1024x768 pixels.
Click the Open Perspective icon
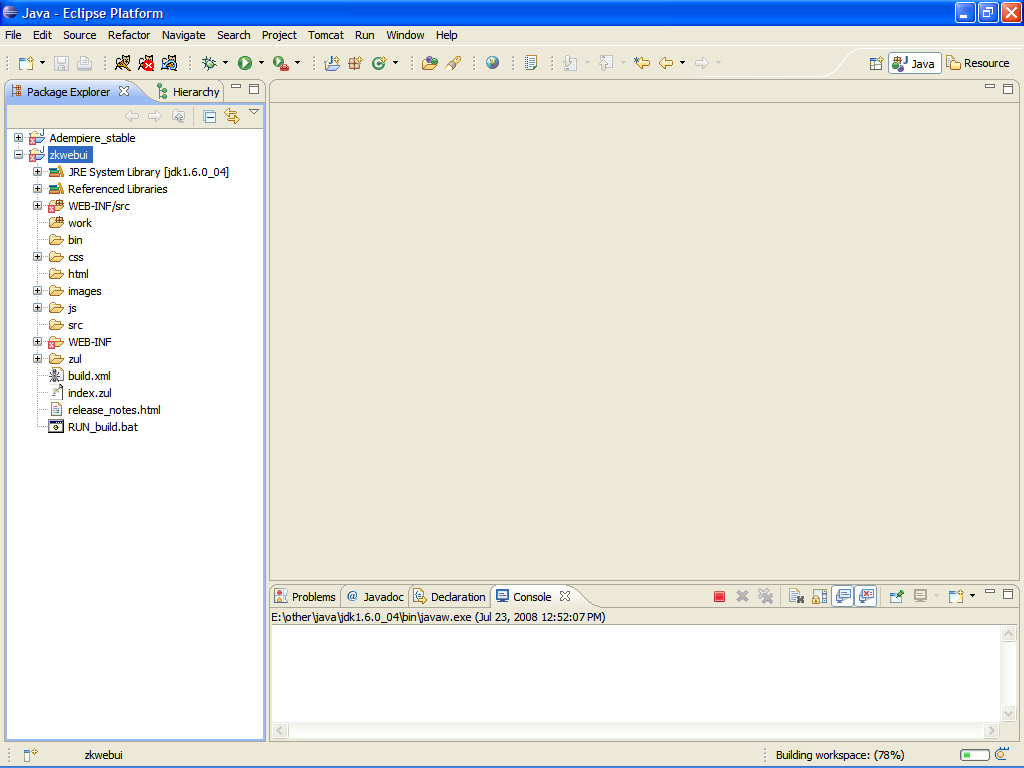pos(876,63)
